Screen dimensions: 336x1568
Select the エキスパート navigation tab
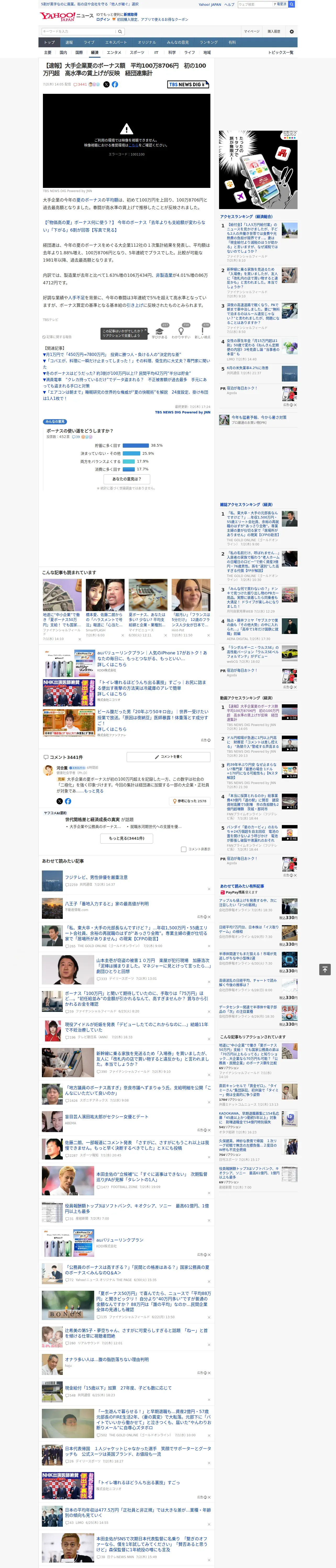(x=116, y=43)
